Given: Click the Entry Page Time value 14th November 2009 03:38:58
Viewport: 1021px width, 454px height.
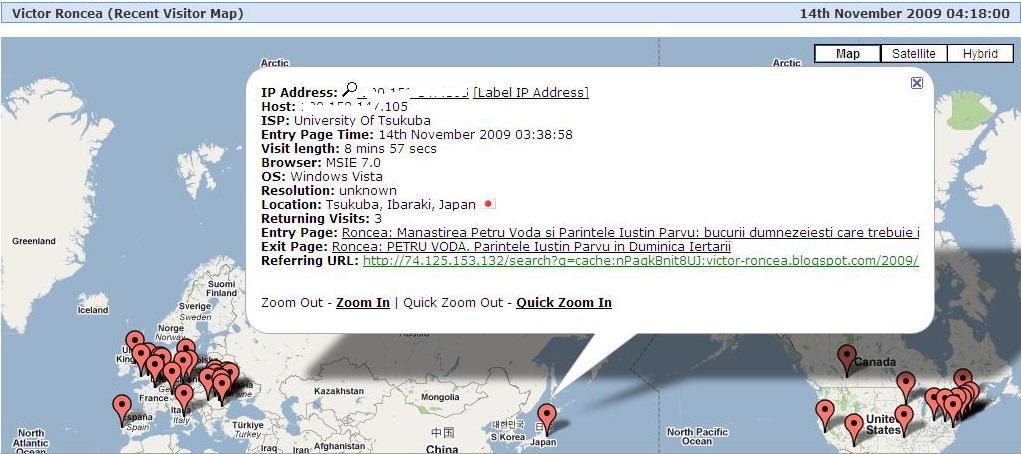Looking at the screenshot, I should (x=475, y=135).
